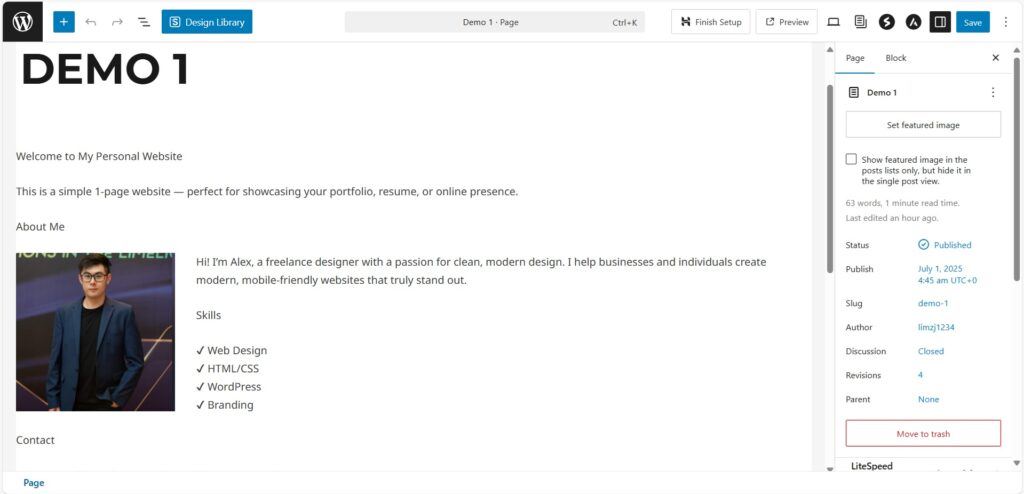Image resolution: width=1024 pixels, height=494 pixels.
Task: Select Alex's portrait photo in the page
Action: point(95,332)
